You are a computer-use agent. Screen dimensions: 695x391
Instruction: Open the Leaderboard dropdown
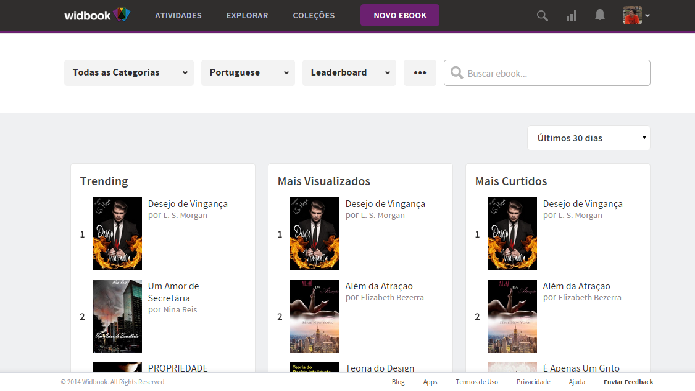pos(349,73)
